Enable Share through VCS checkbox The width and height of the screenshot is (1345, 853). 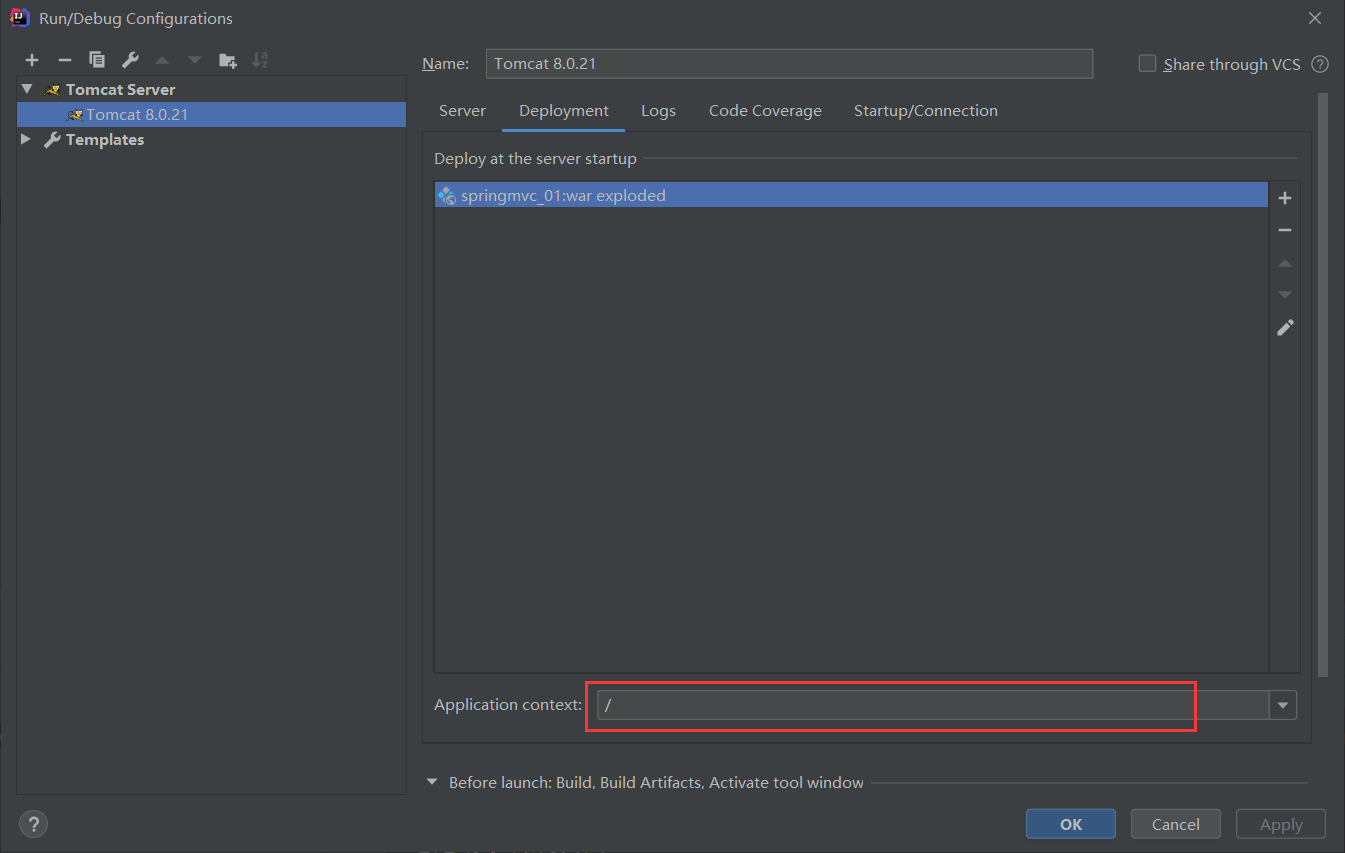[1147, 64]
